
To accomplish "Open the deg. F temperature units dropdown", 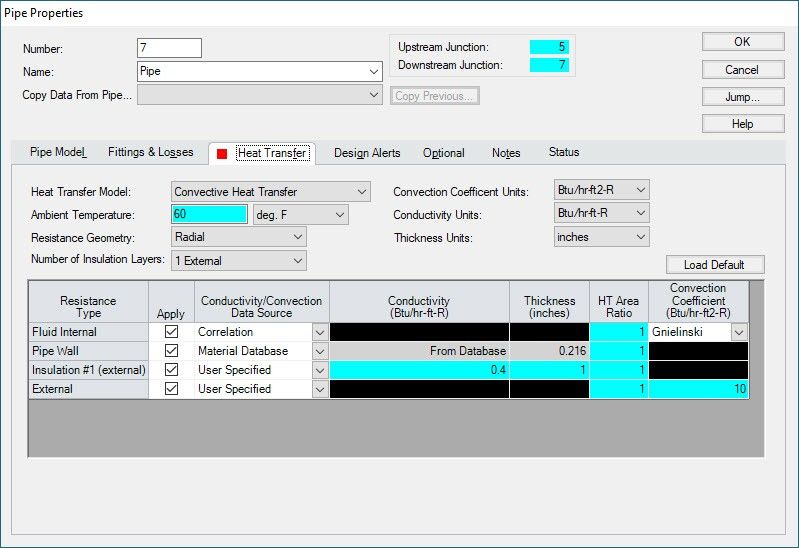I will [340, 215].
